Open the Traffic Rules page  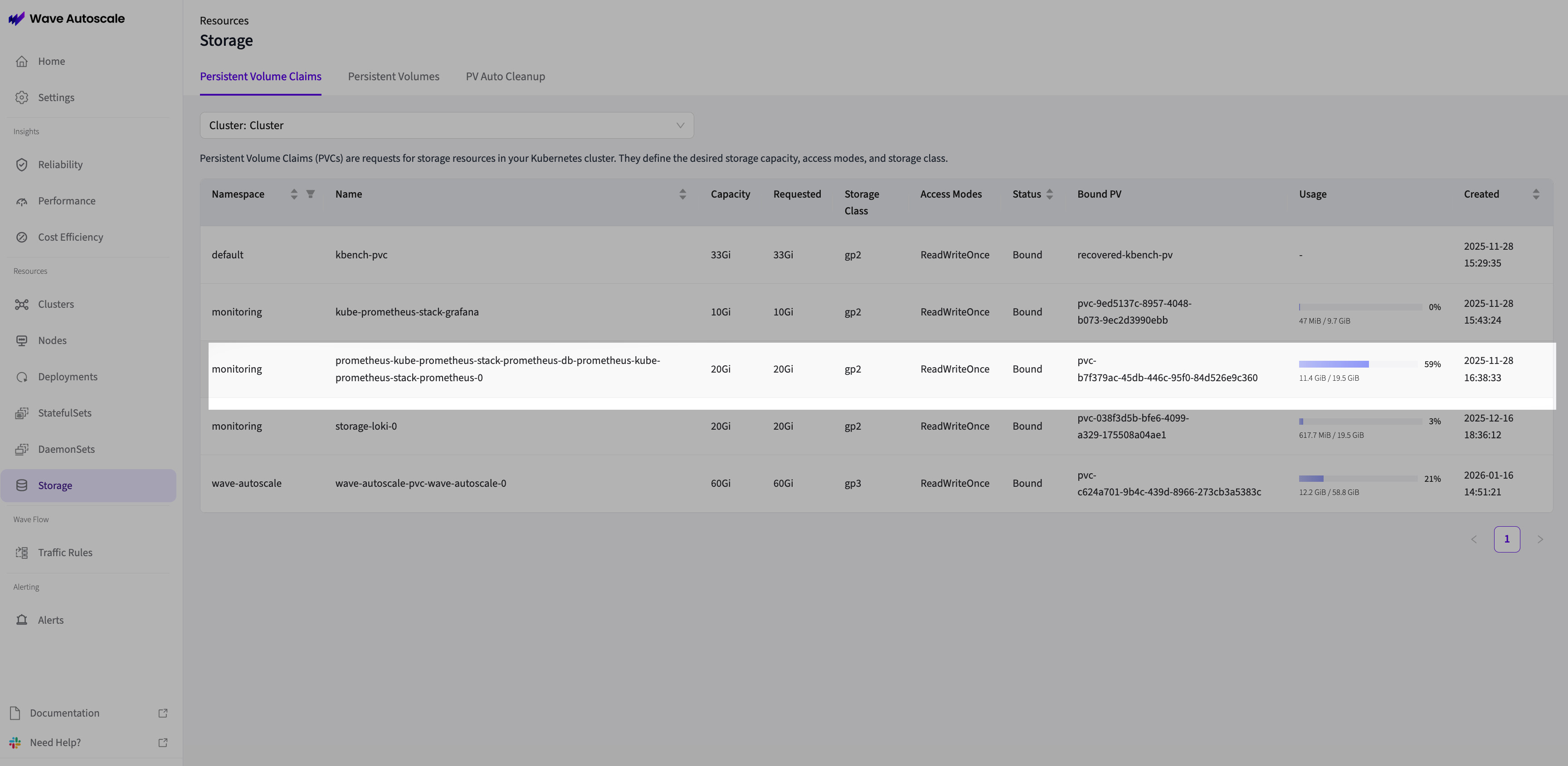coord(88,553)
